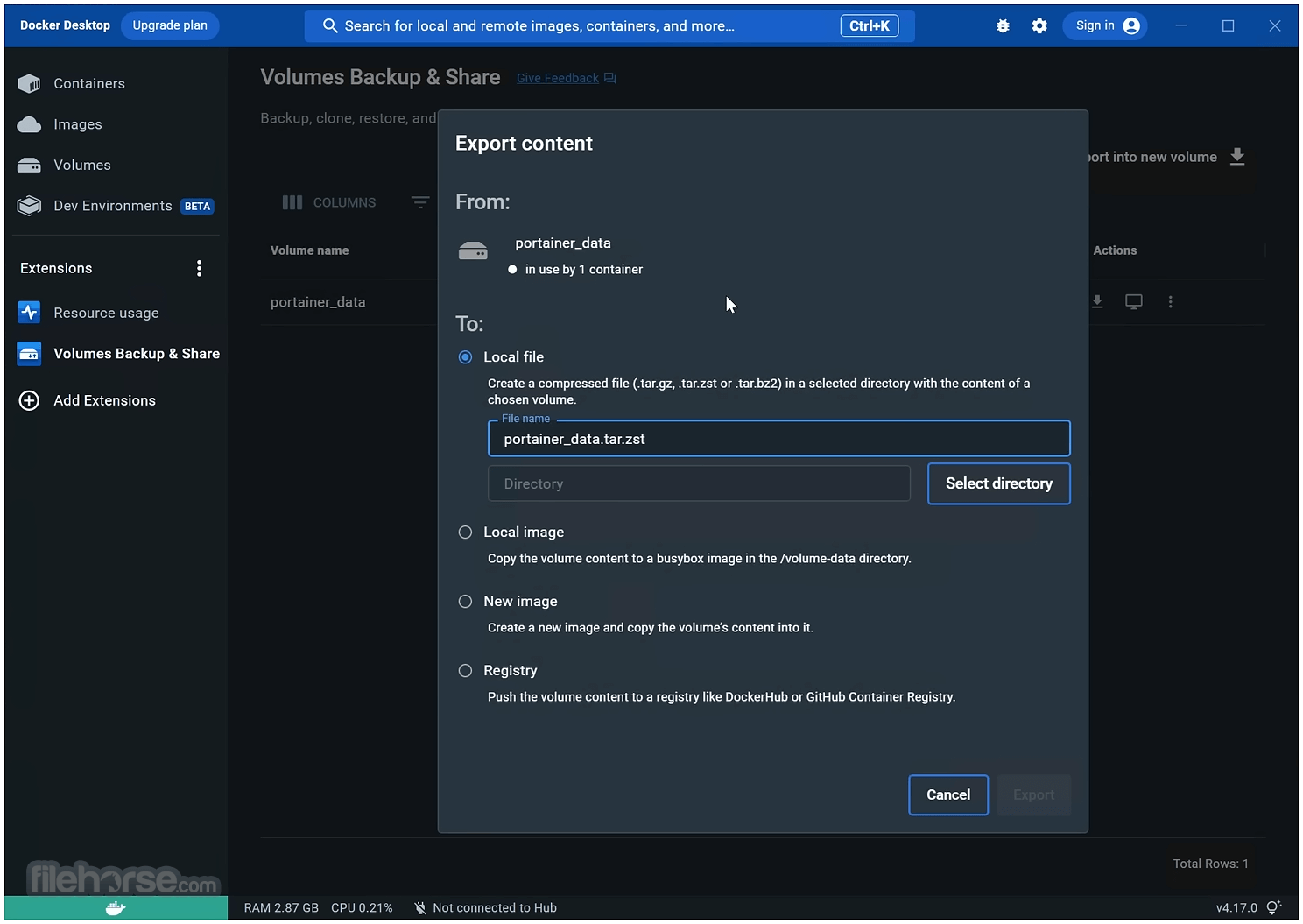Viewport: 1303px width, 924px height.
Task: Open the more actions menu for portainer_data
Action: coord(1170,301)
